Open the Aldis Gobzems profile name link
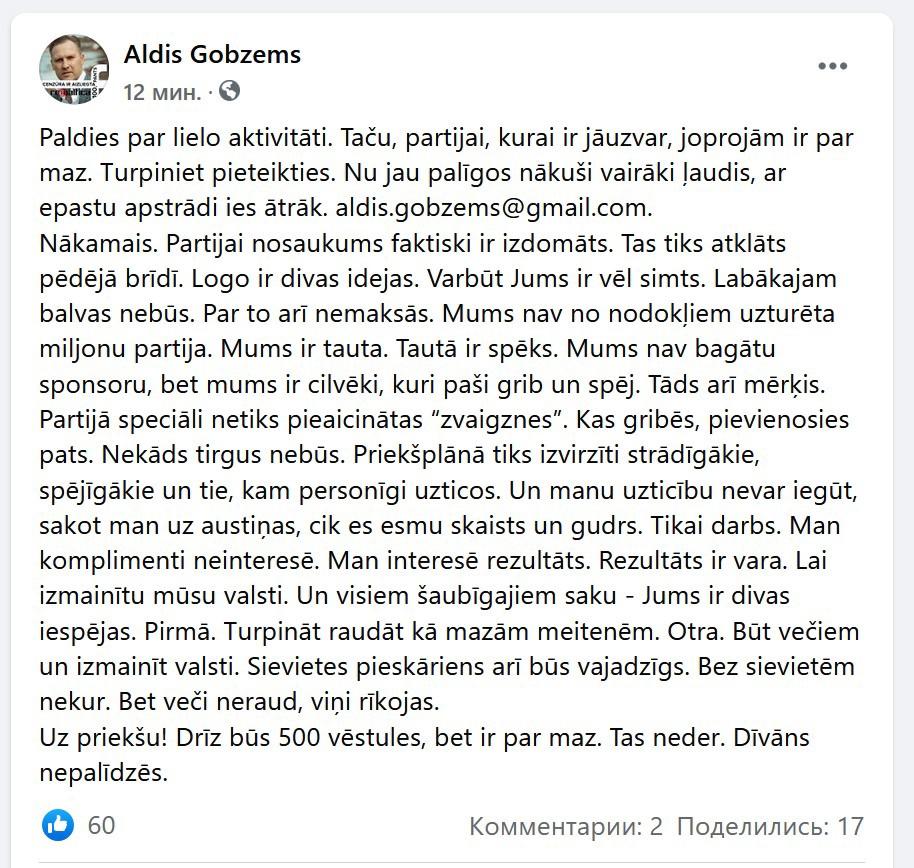The height and width of the screenshot is (868, 914). click(x=212, y=54)
